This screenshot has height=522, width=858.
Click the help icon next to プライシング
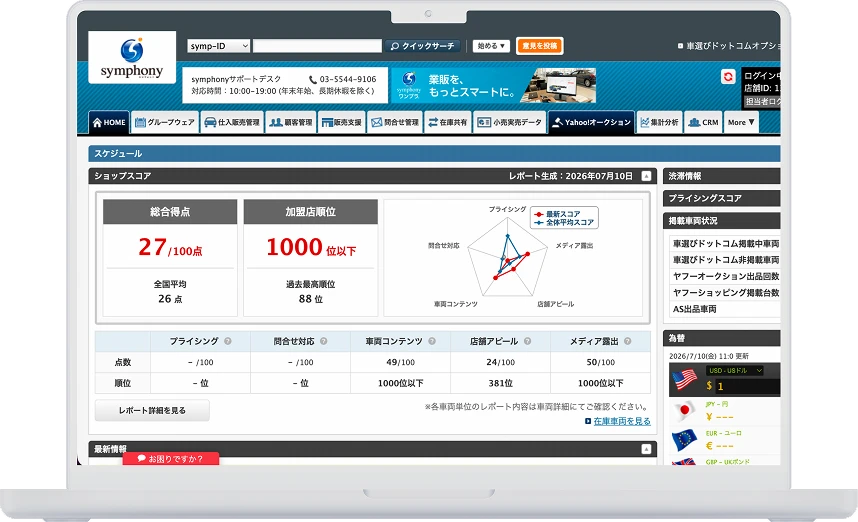(228, 341)
